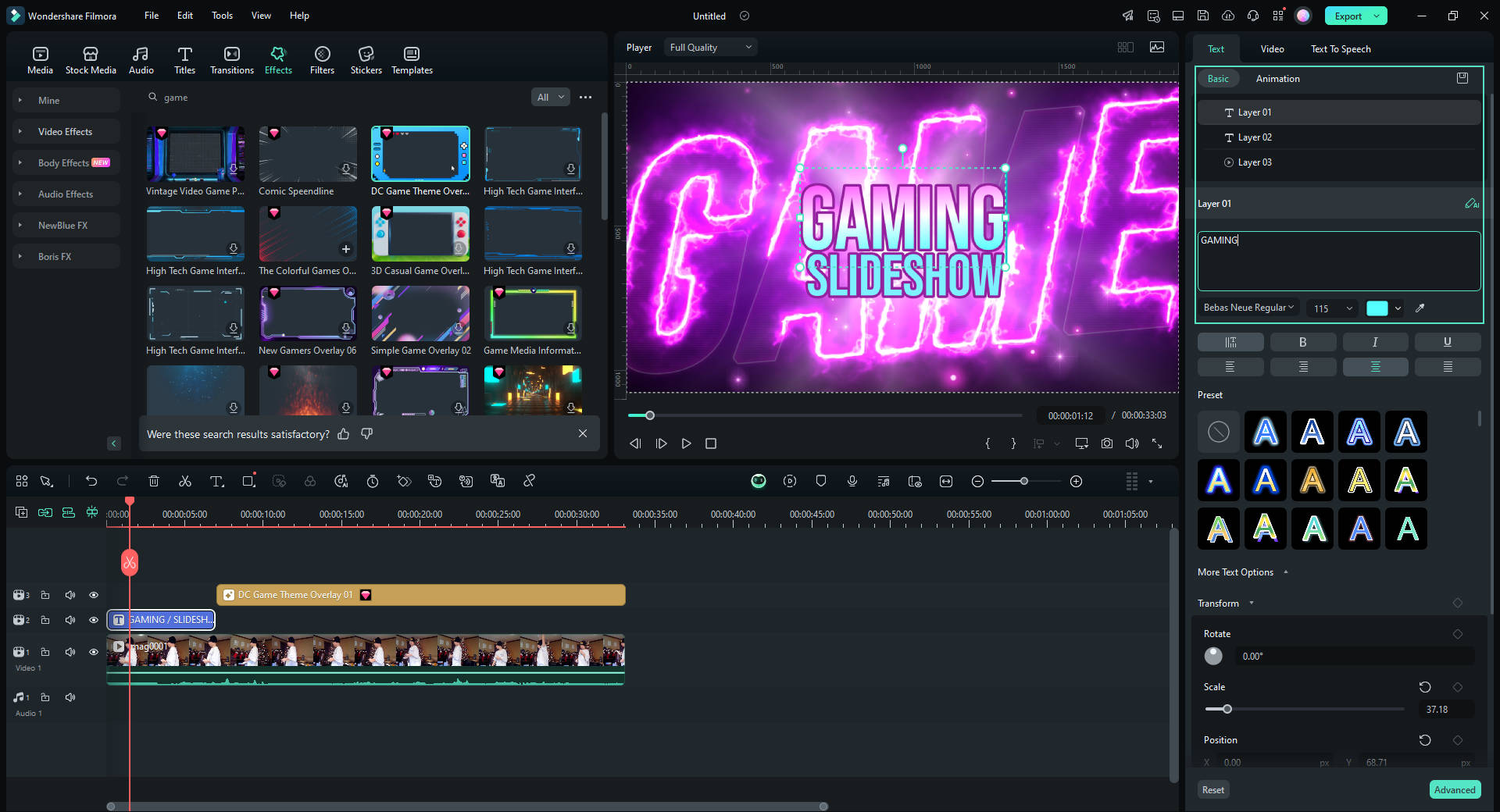Click the voiceover microphone icon
The image size is (1500, 812).
[x=852, y=481]
